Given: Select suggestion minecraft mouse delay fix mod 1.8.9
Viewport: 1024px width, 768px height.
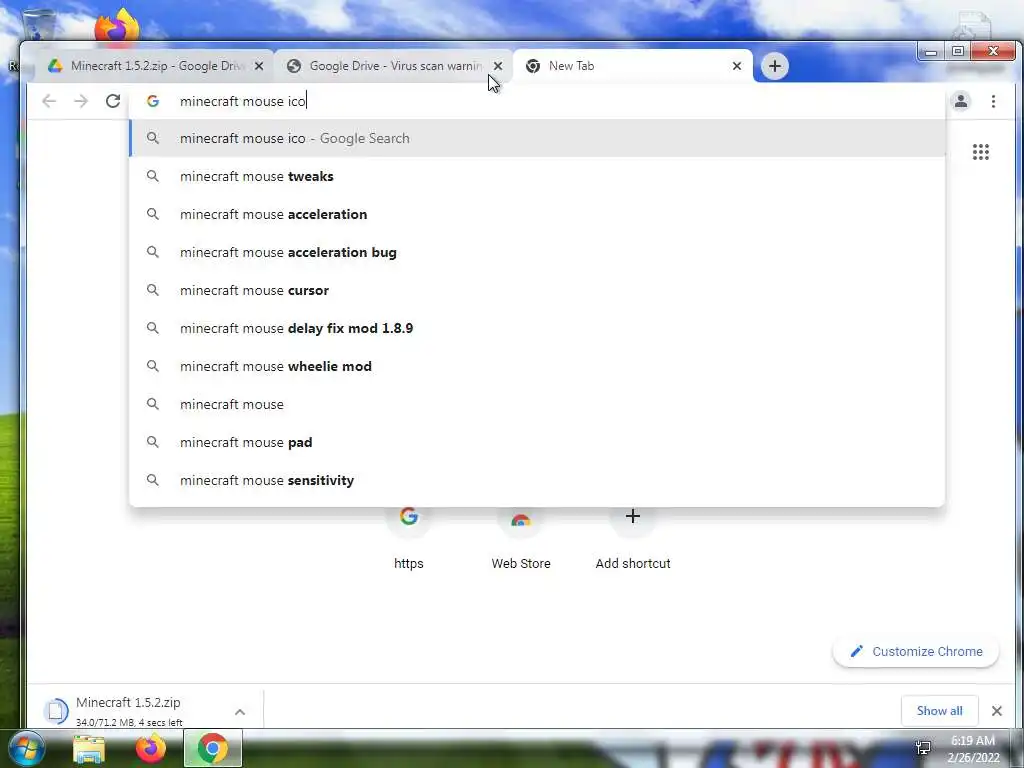Looking at the screenshot, I should pyautogui.click(x=537, y=328).
